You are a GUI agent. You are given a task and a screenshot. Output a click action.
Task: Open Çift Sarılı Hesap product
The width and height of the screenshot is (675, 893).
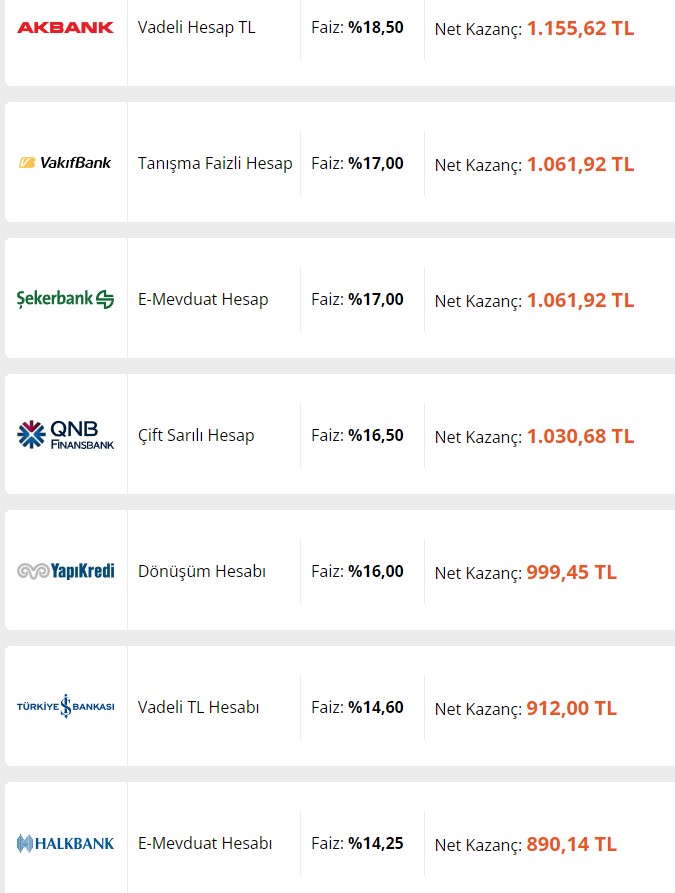pos(196,436)
